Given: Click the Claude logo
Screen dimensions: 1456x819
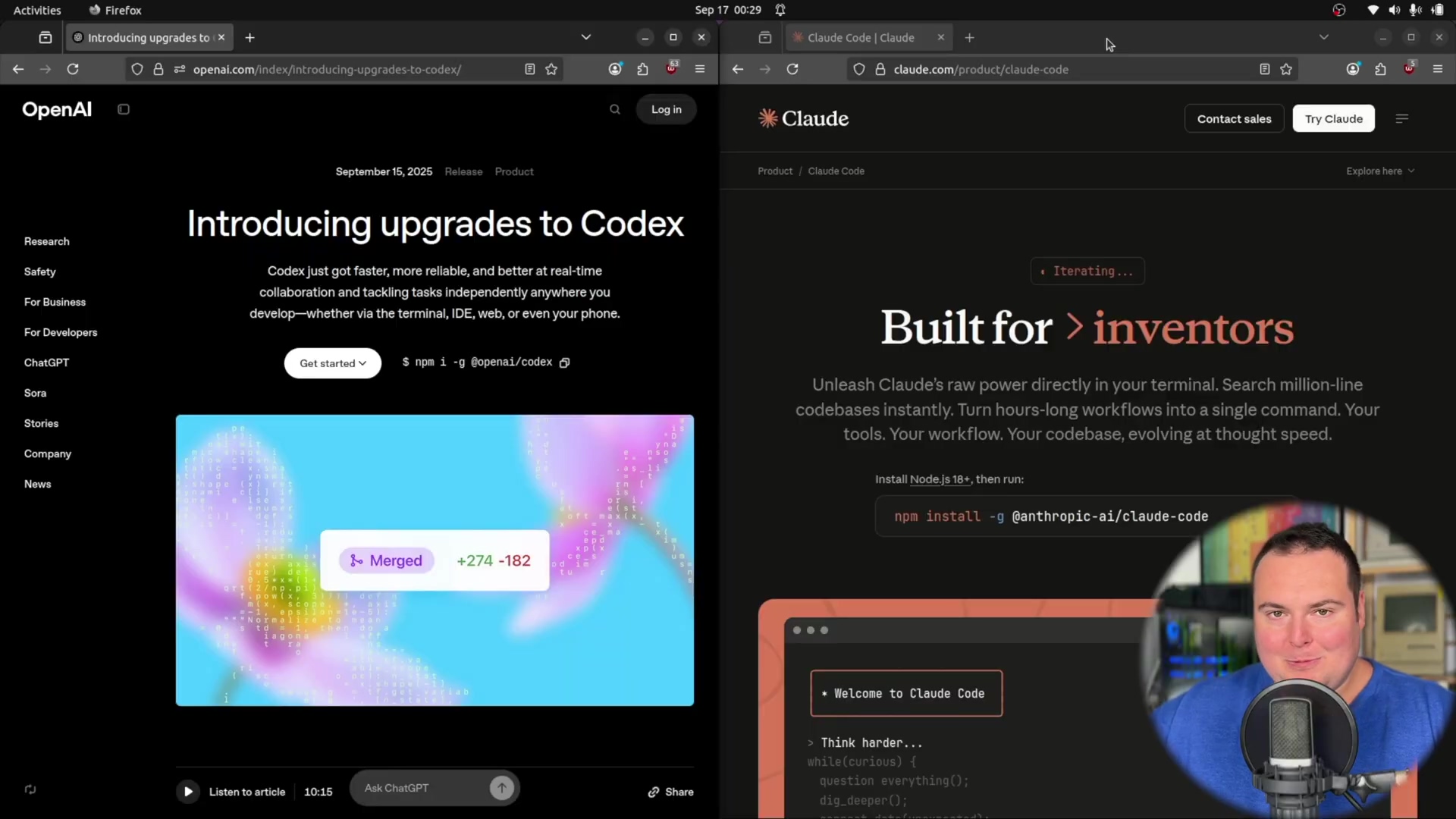Looking at the screenshot, I should point(803,118).
